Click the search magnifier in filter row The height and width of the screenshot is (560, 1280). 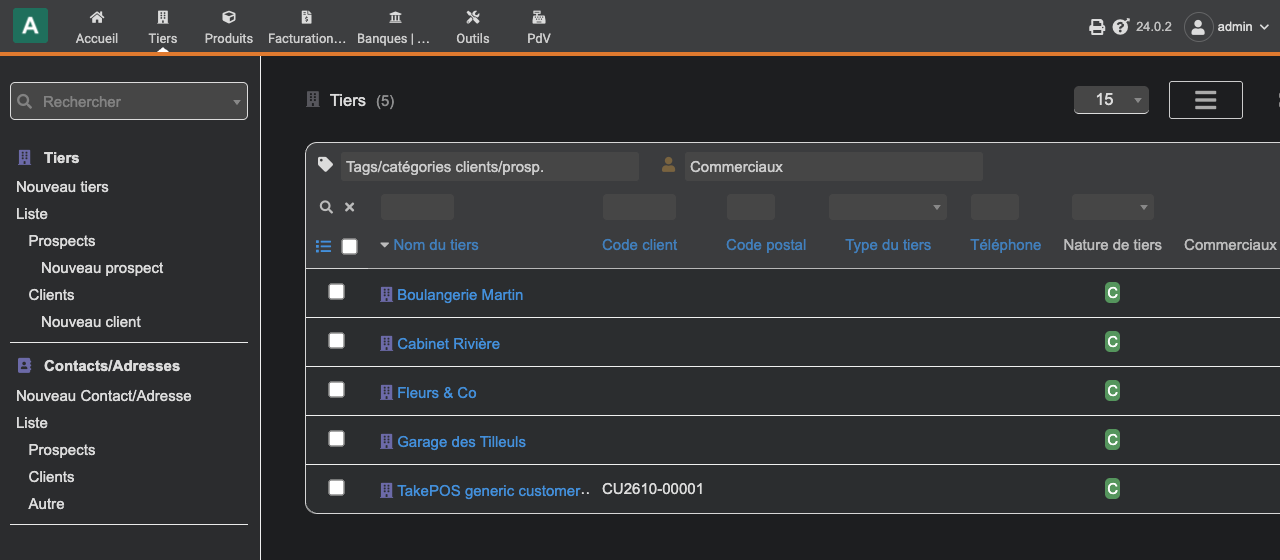click(x=326, y=207)
